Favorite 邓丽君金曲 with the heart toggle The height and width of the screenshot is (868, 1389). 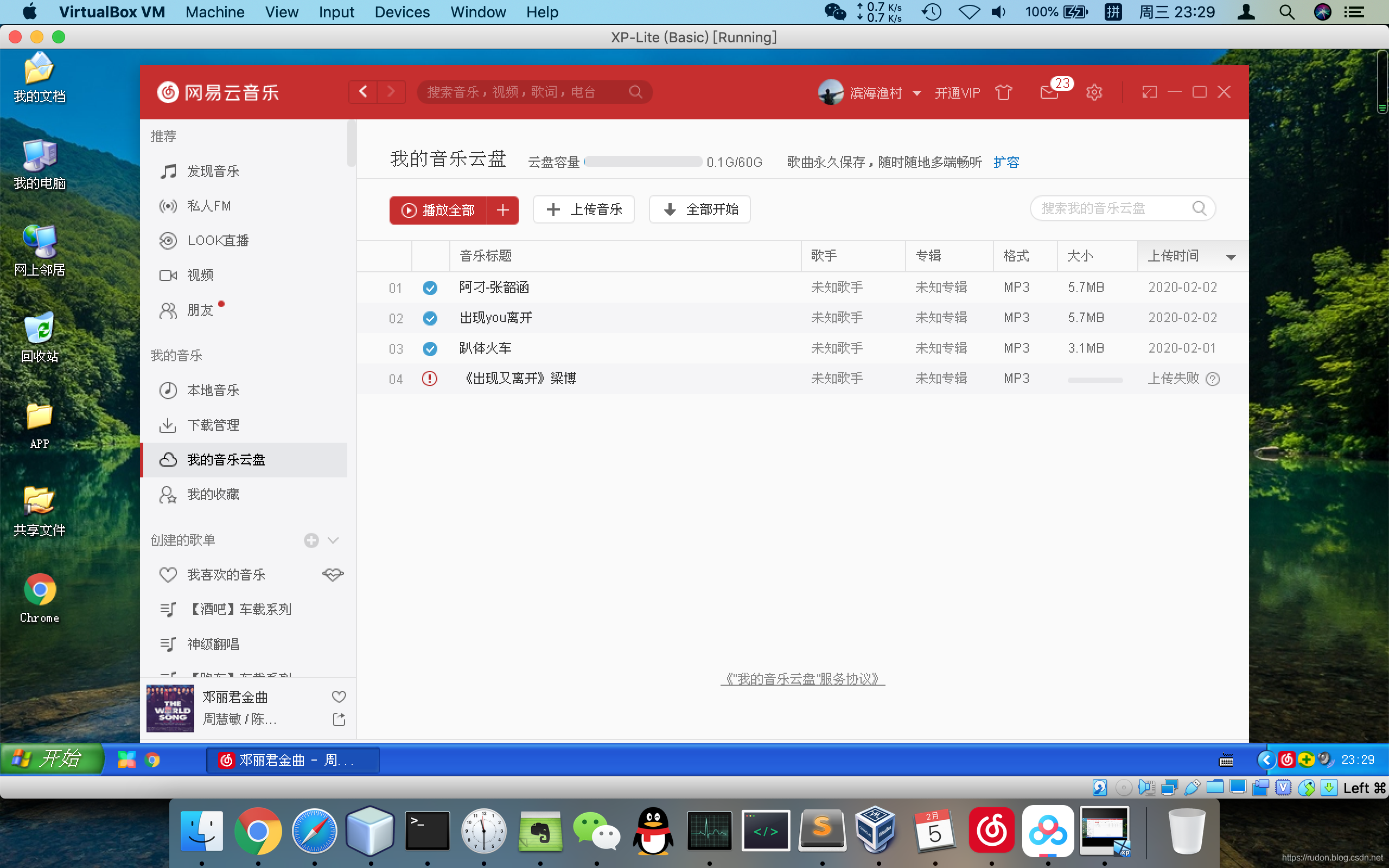(339, 697)
